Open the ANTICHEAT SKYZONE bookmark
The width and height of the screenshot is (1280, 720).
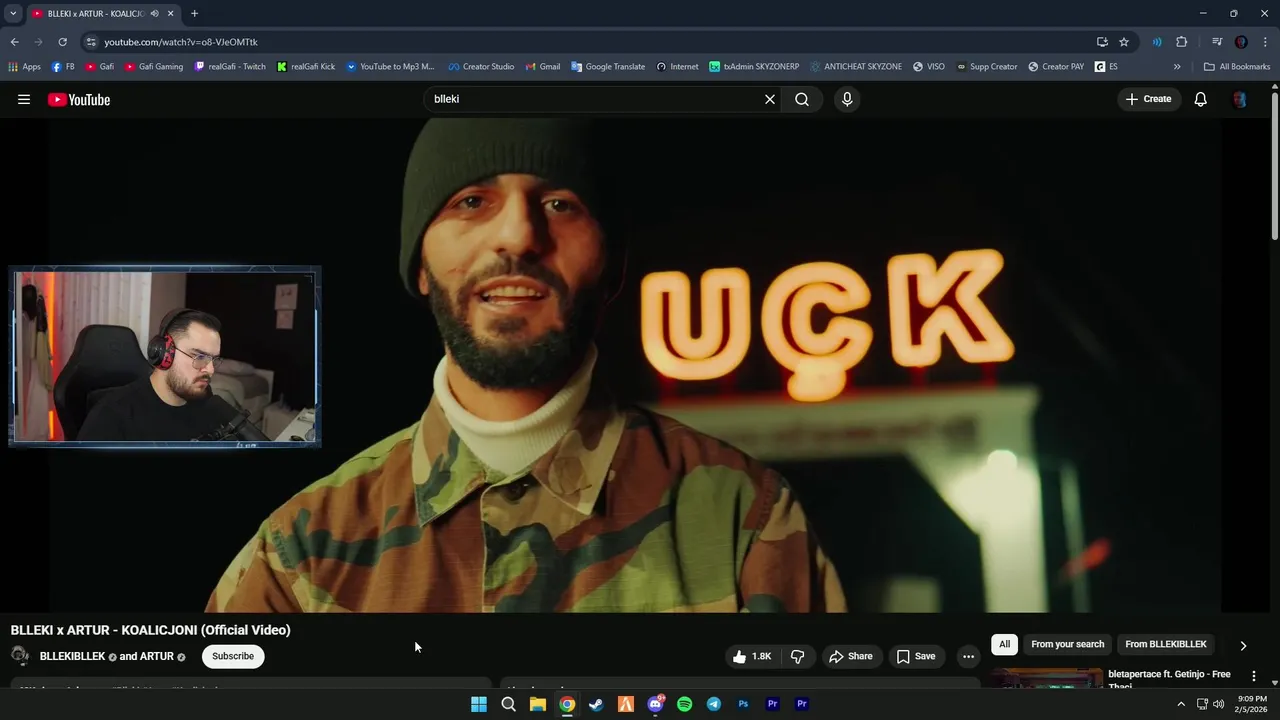click(856, 67)
